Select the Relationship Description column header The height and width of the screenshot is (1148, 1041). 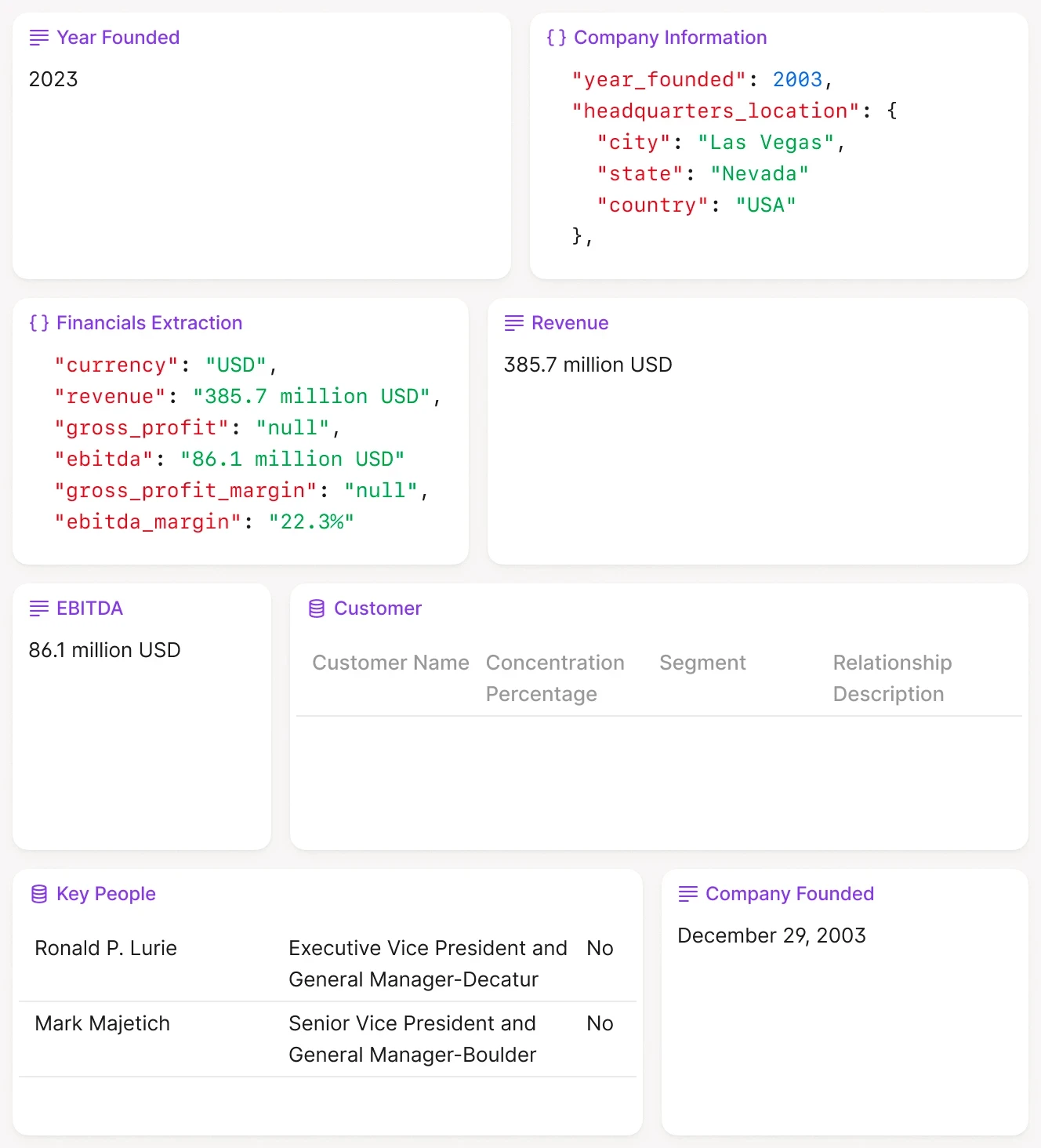(892, 678)
